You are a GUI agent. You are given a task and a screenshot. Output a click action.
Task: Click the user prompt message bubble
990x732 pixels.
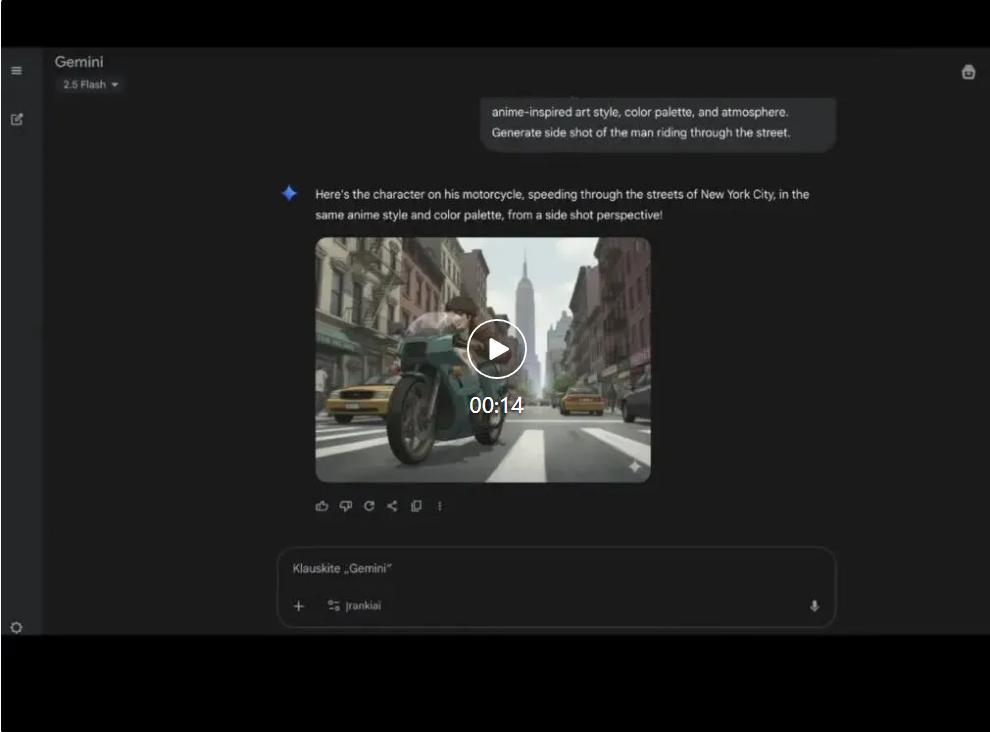(657, 123)
